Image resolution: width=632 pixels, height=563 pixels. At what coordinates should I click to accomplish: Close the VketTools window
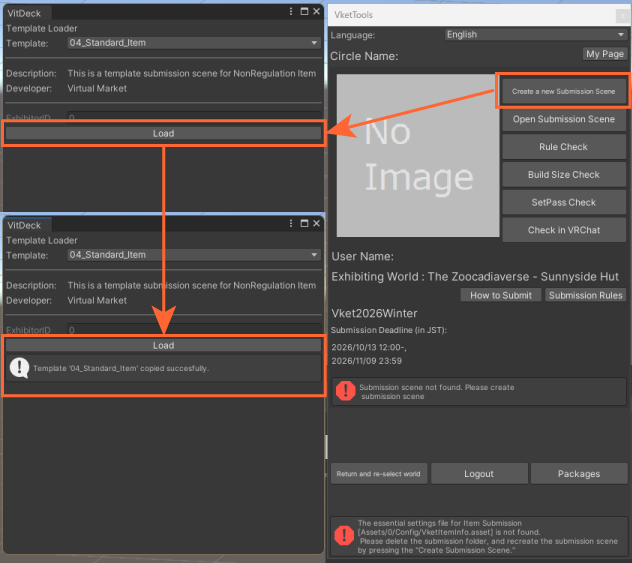622,16
